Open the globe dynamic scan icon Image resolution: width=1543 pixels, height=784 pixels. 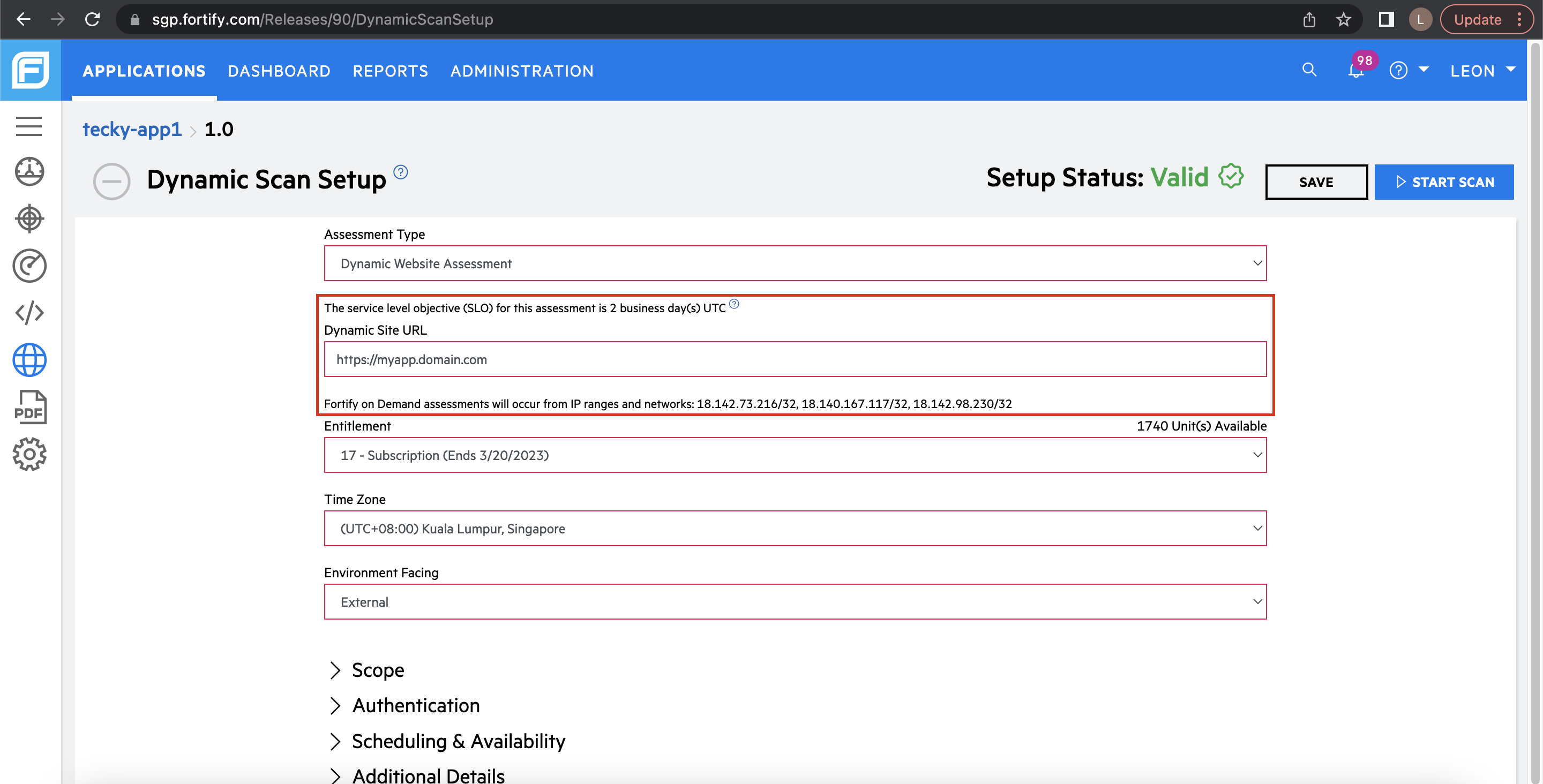[x=29, y=360]
